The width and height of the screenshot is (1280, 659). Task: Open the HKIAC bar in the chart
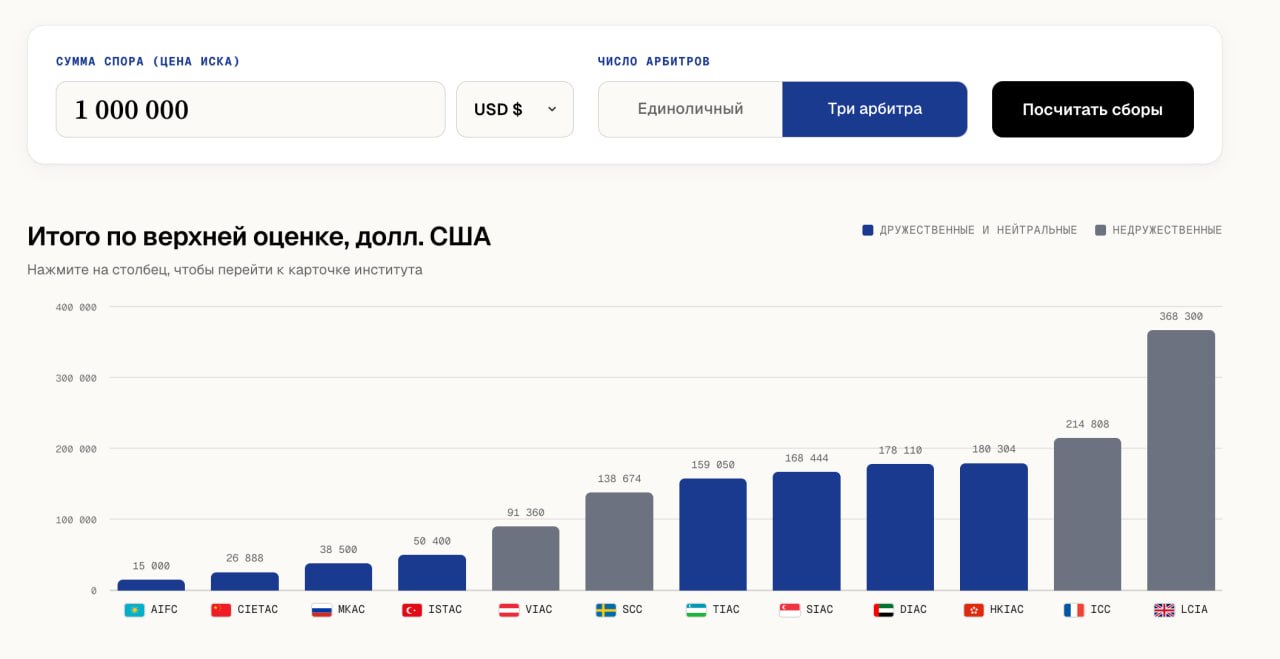point(994,527)
